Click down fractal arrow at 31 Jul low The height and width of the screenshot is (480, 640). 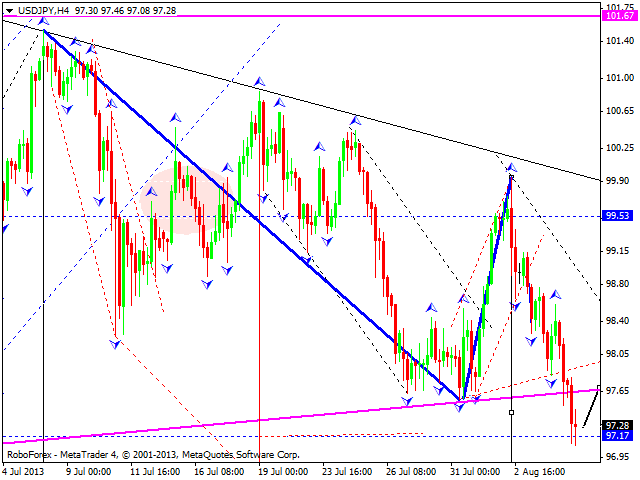[x=461, y=406]
